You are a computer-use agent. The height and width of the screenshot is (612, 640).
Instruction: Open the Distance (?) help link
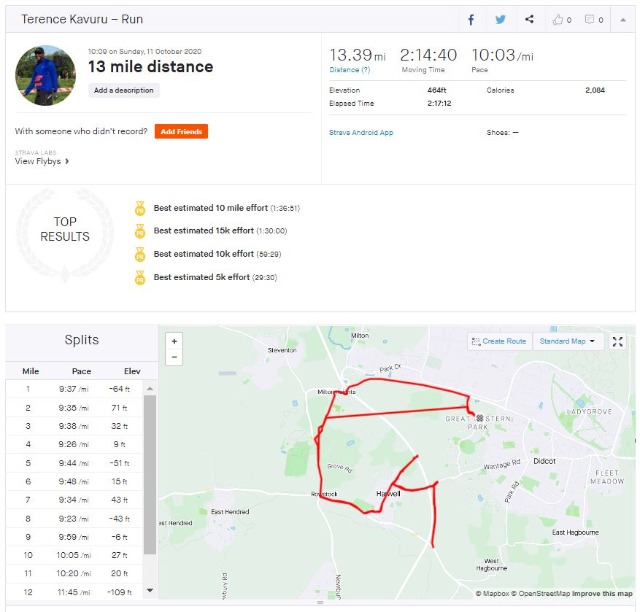(x=343, y=70)
